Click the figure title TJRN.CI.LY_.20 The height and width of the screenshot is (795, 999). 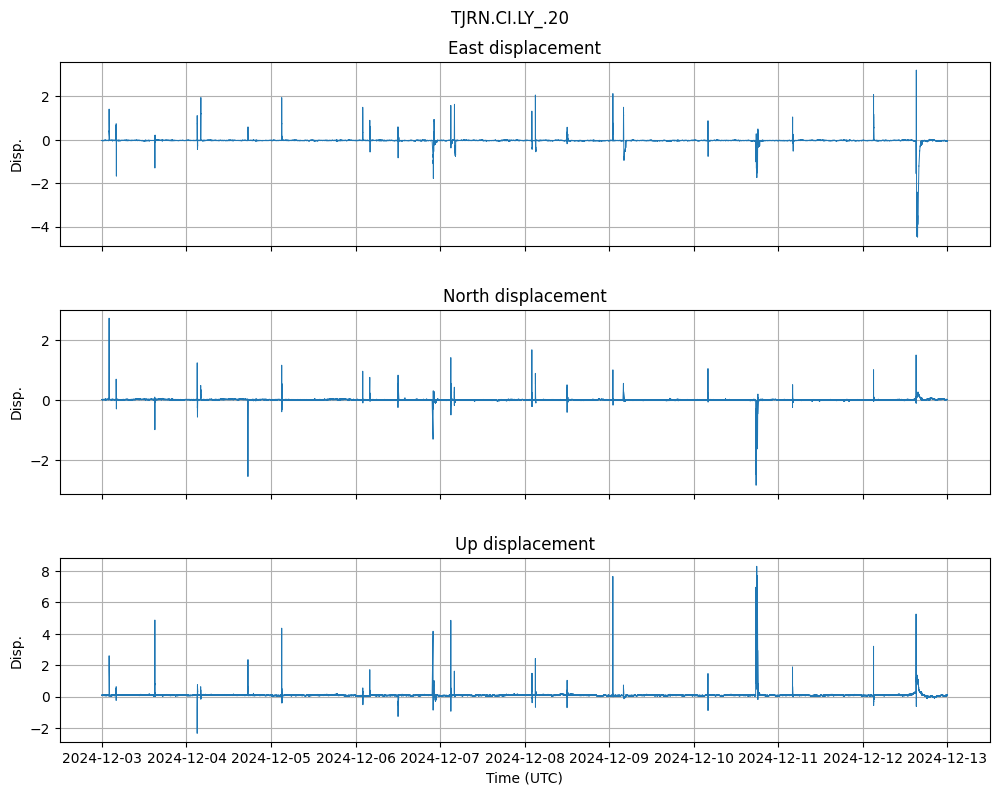[509, 18]
